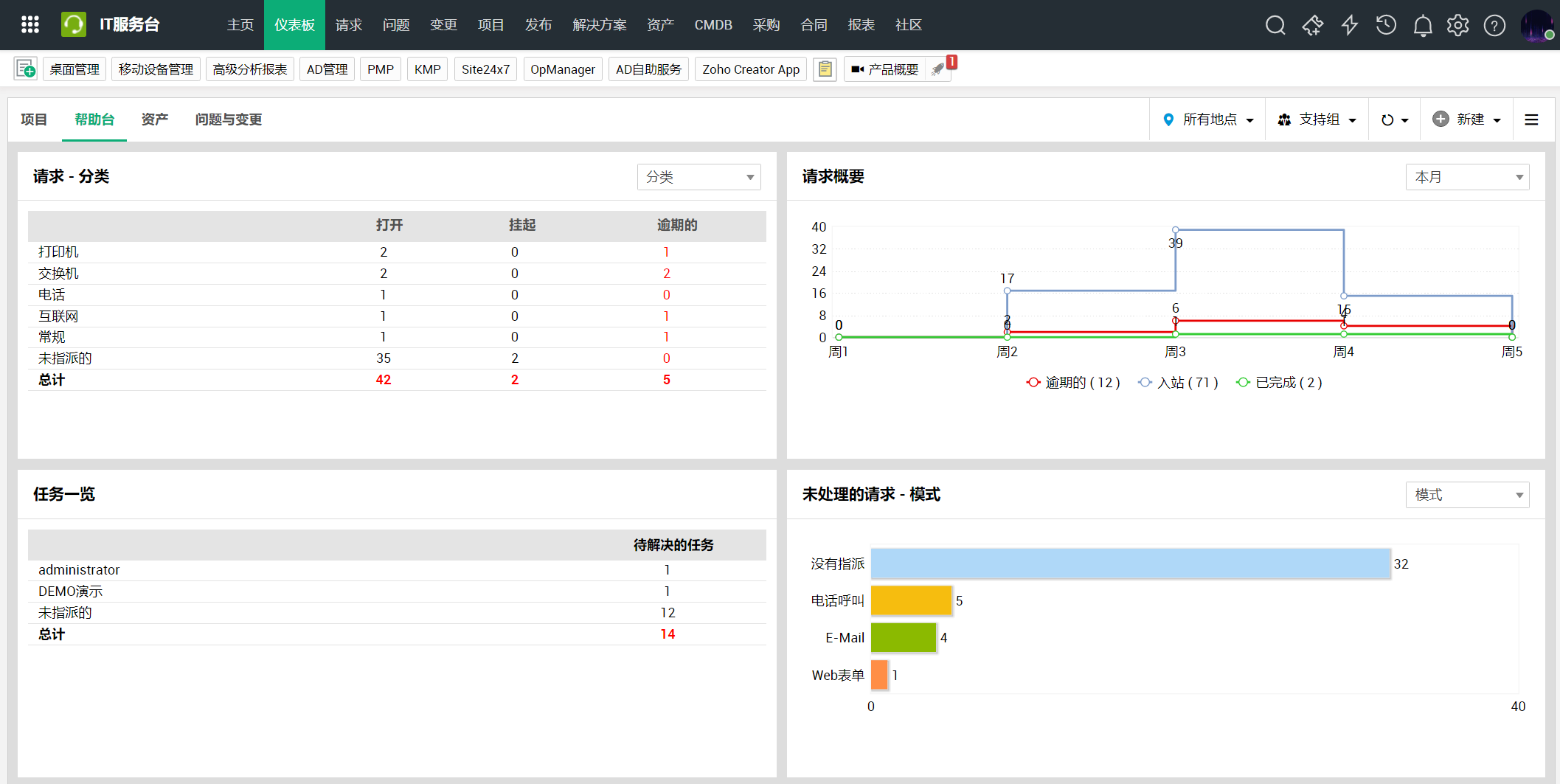
Task: Open the notifications bell
Action: point(1423,24)
